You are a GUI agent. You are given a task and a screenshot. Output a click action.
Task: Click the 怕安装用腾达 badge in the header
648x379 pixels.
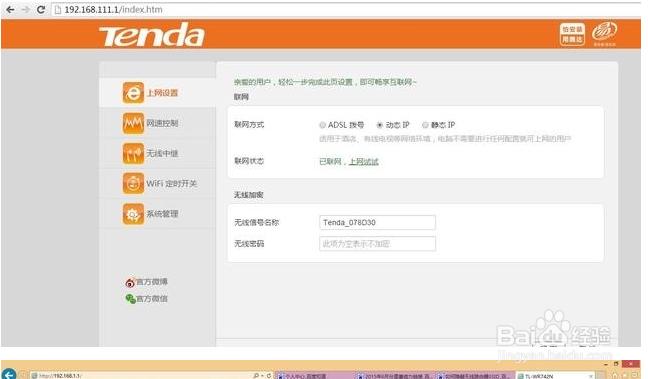[x=572, y=34]
